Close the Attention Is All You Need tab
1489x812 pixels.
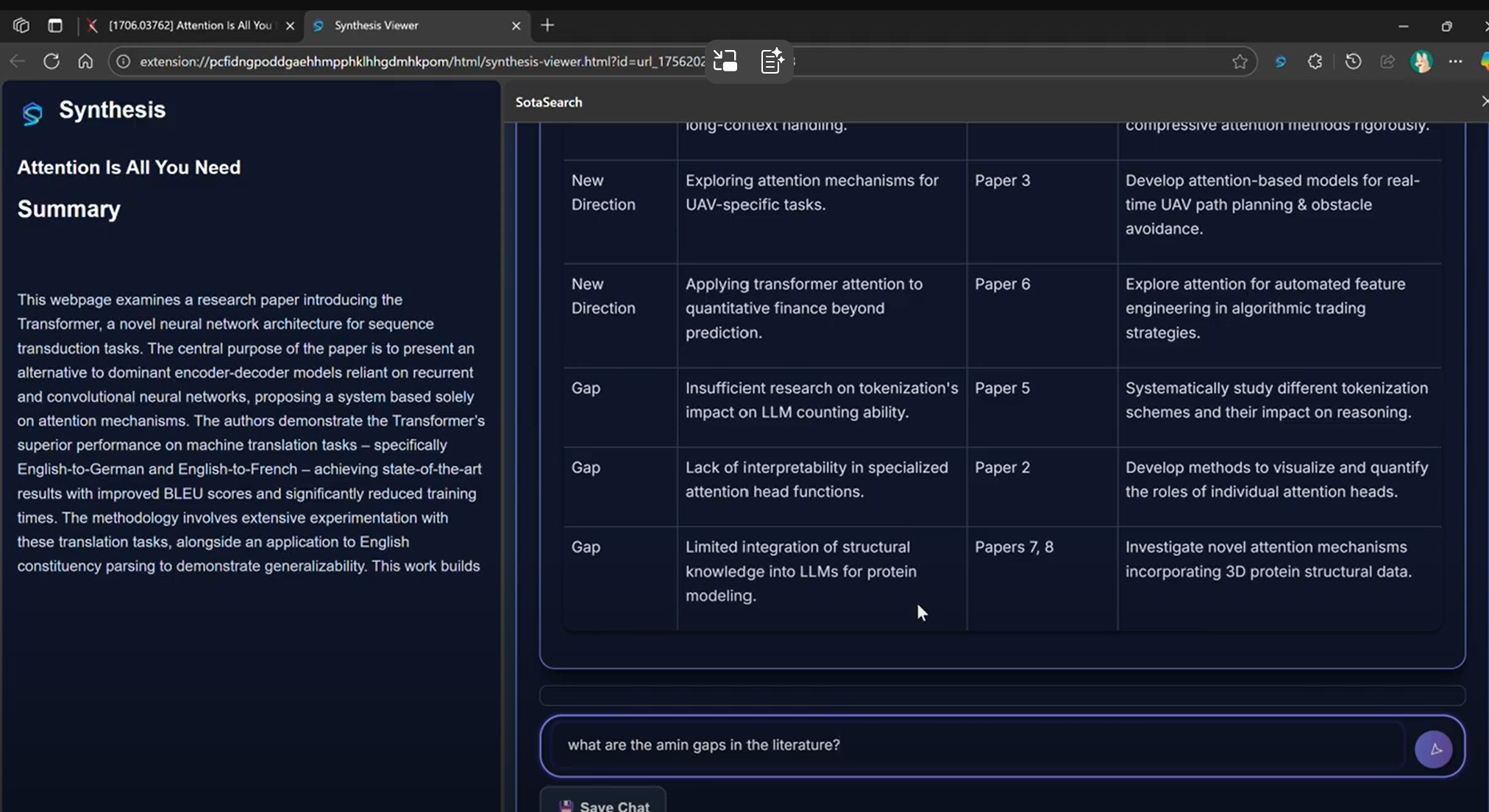point(290,26)
